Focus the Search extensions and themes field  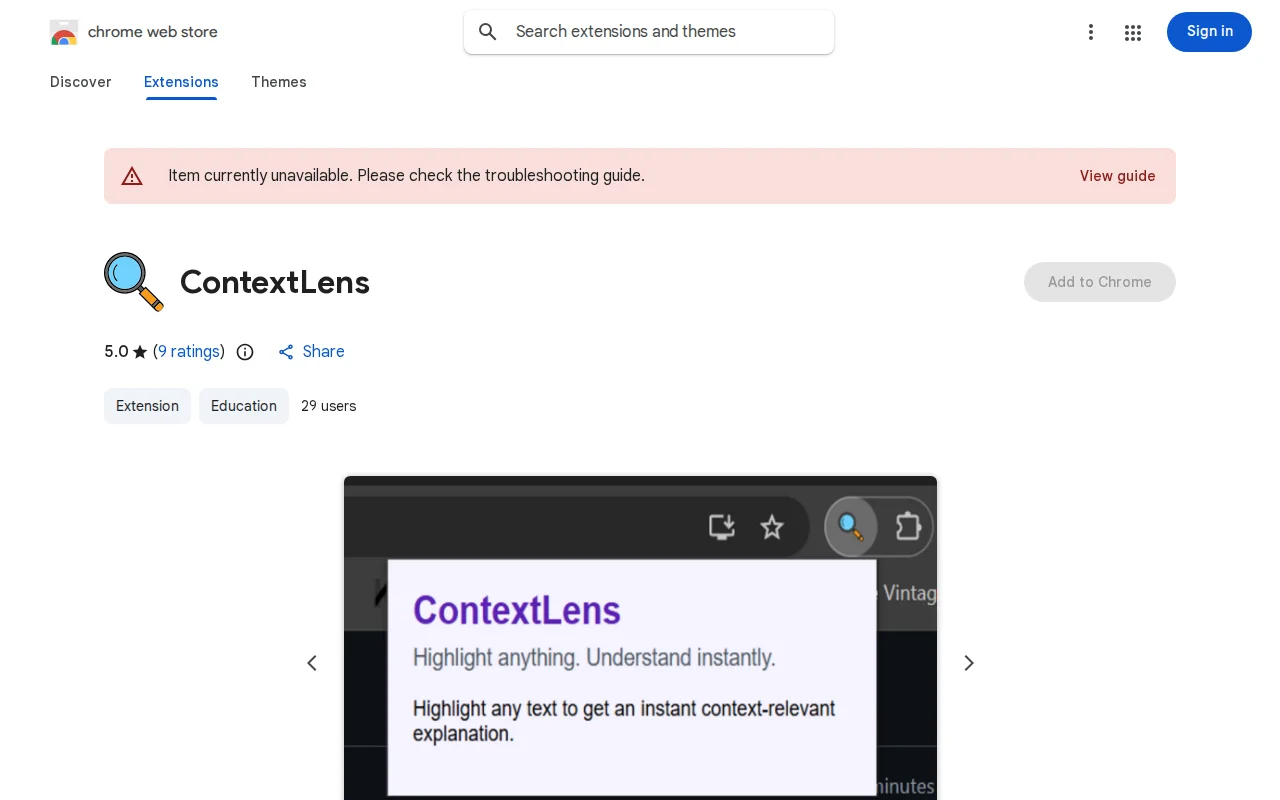pyautogui.click(x=649, y=32)
